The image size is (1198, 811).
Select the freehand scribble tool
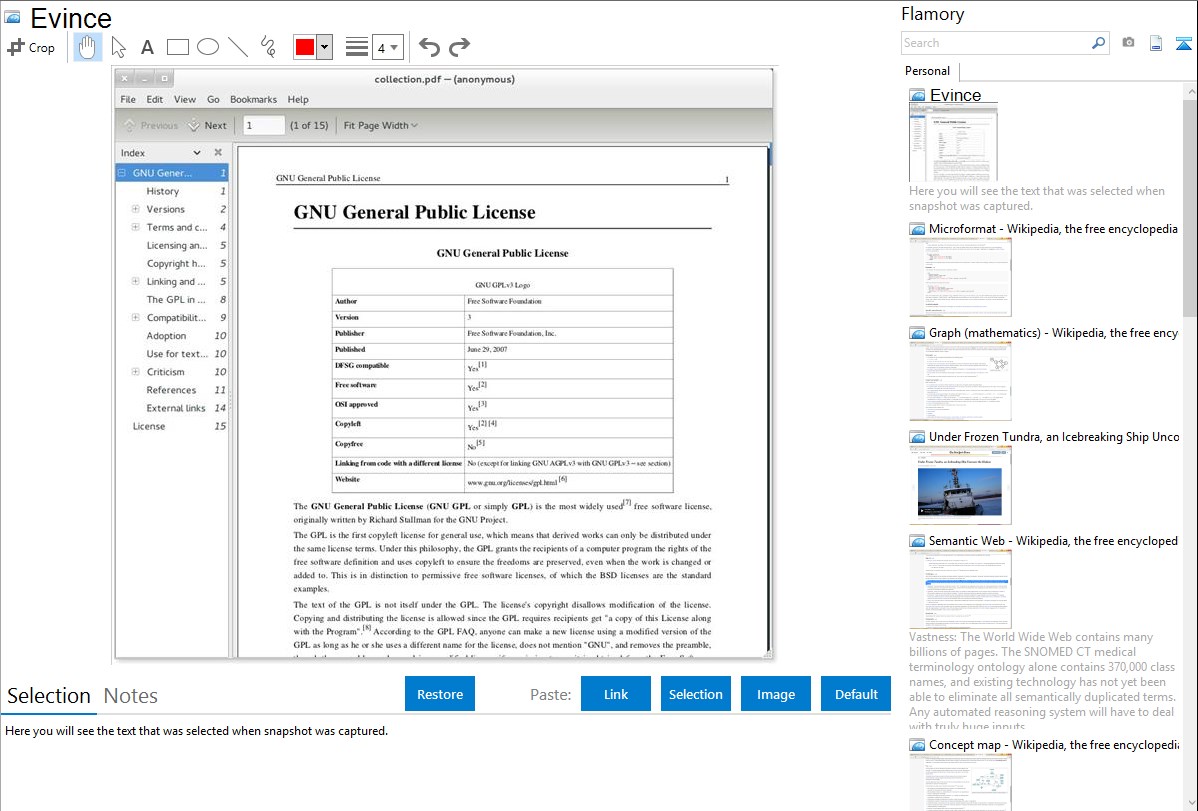268,47
